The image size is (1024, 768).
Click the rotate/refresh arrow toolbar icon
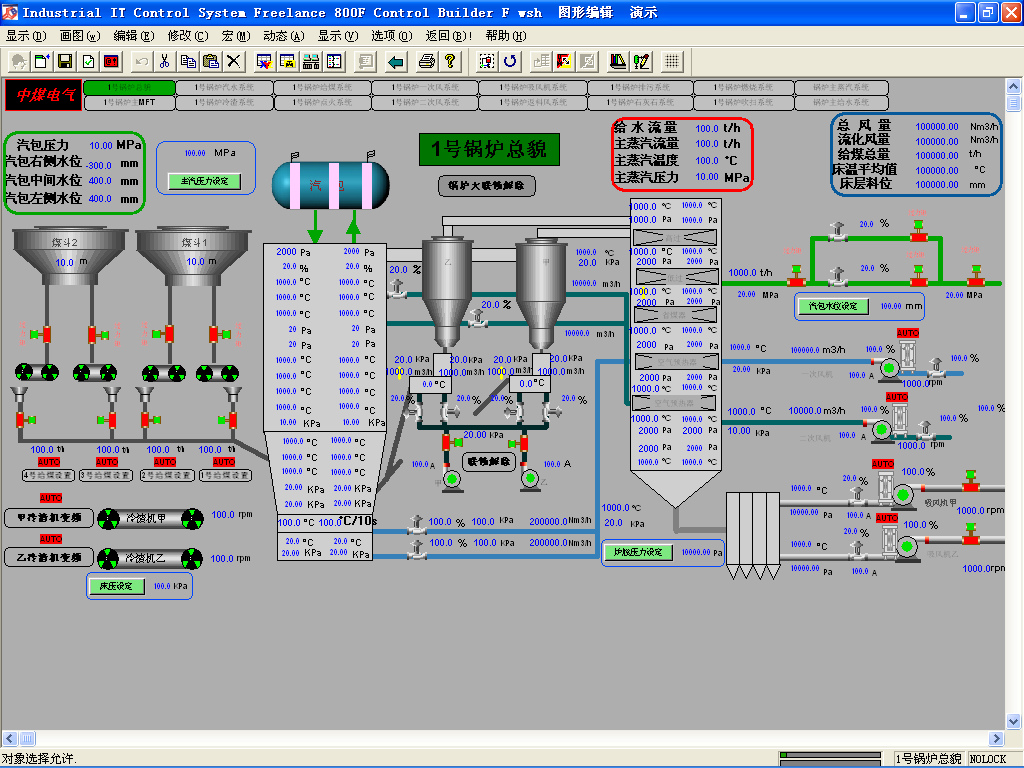click(x=510, y=61)
